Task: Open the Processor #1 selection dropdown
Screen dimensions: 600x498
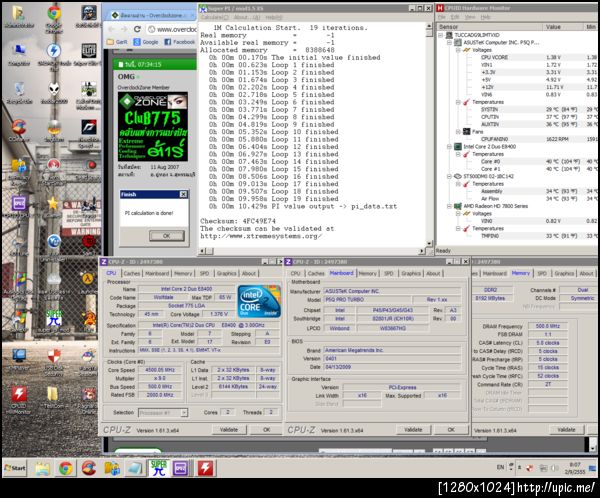Action: [x=161, y=412]
